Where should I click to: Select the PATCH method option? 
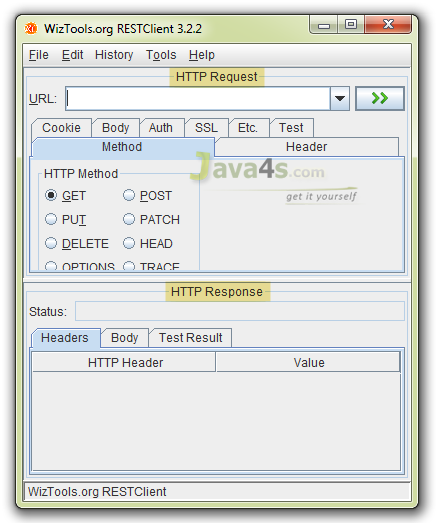click(x=129, y=219)
